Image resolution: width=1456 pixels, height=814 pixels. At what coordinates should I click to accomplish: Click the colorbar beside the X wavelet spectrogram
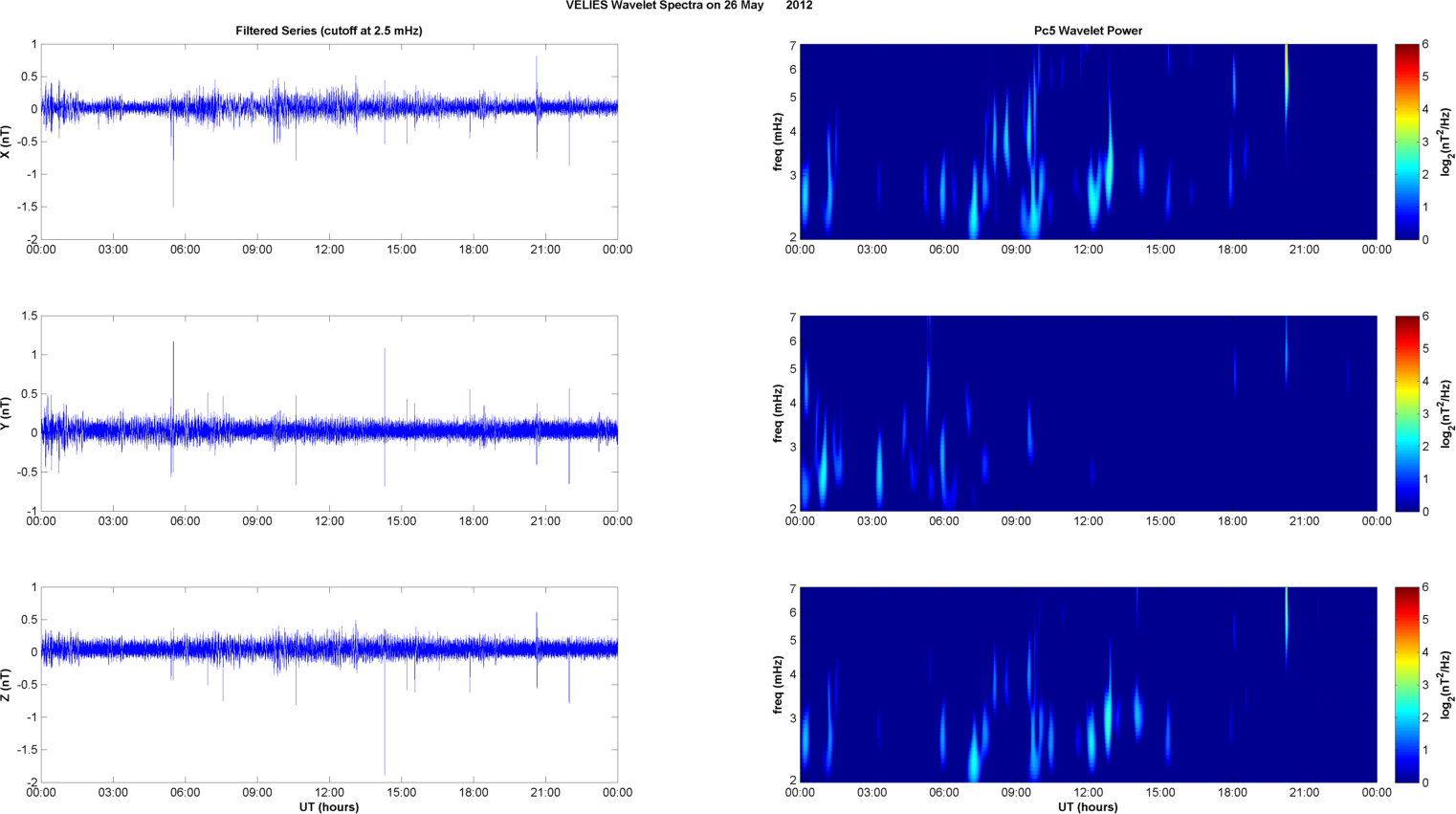pyautogui.click(x=1406, y=142)
